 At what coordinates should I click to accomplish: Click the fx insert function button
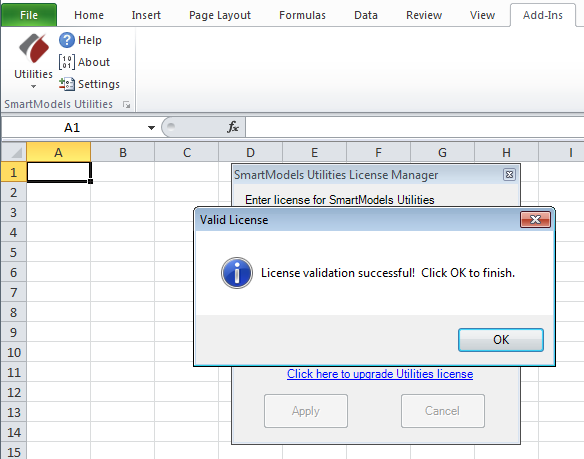click(233, 127)
